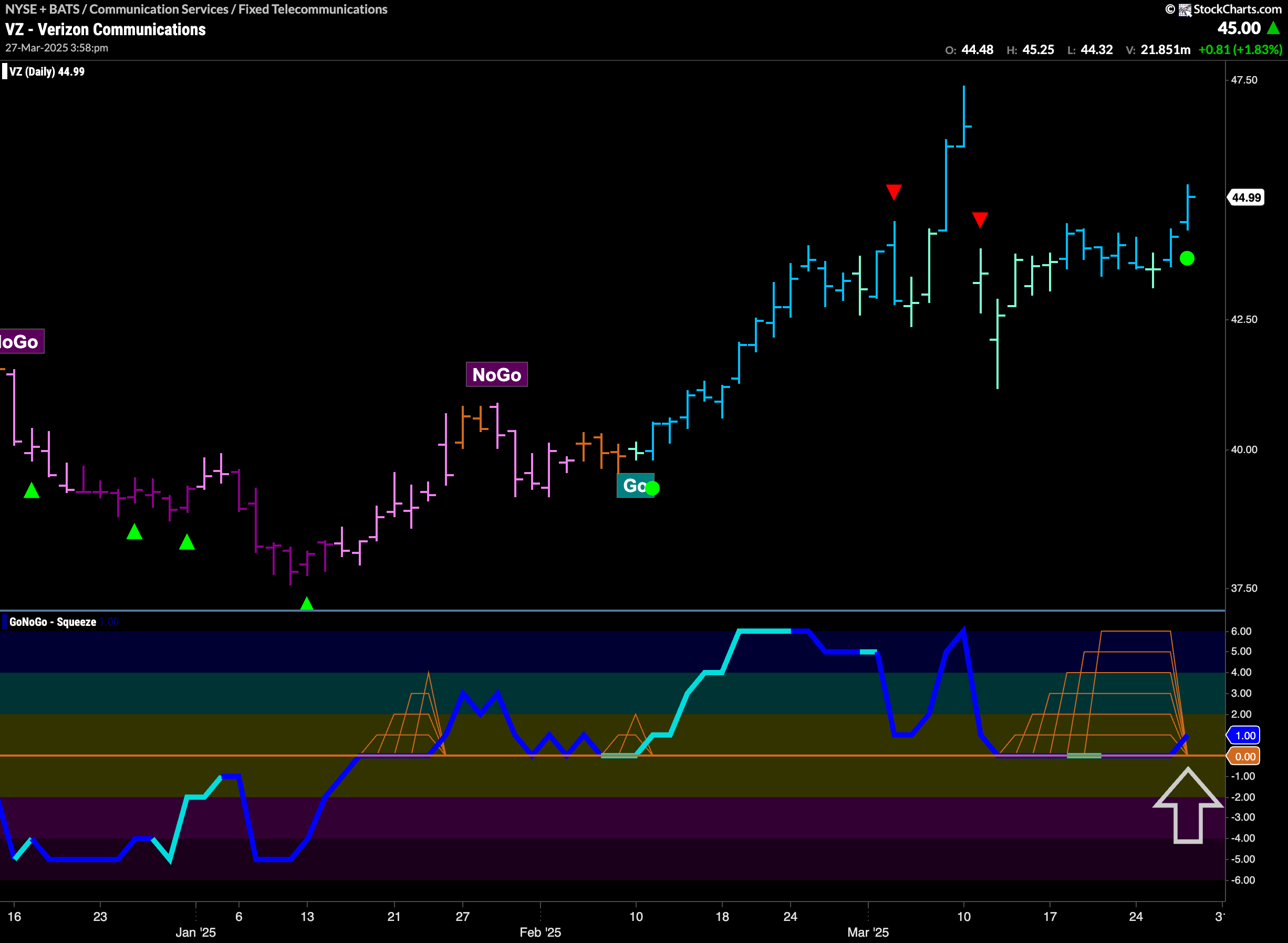Click the volume value 21.851m
Viewport: 1288px width, 943px height.
pyautogui.click(x=1165, y=50)
